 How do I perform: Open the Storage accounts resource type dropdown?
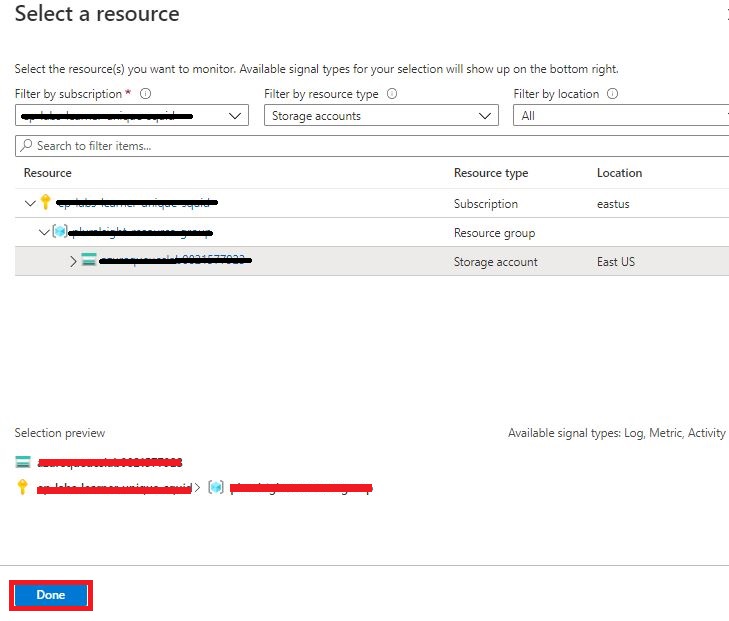(381, 116)
